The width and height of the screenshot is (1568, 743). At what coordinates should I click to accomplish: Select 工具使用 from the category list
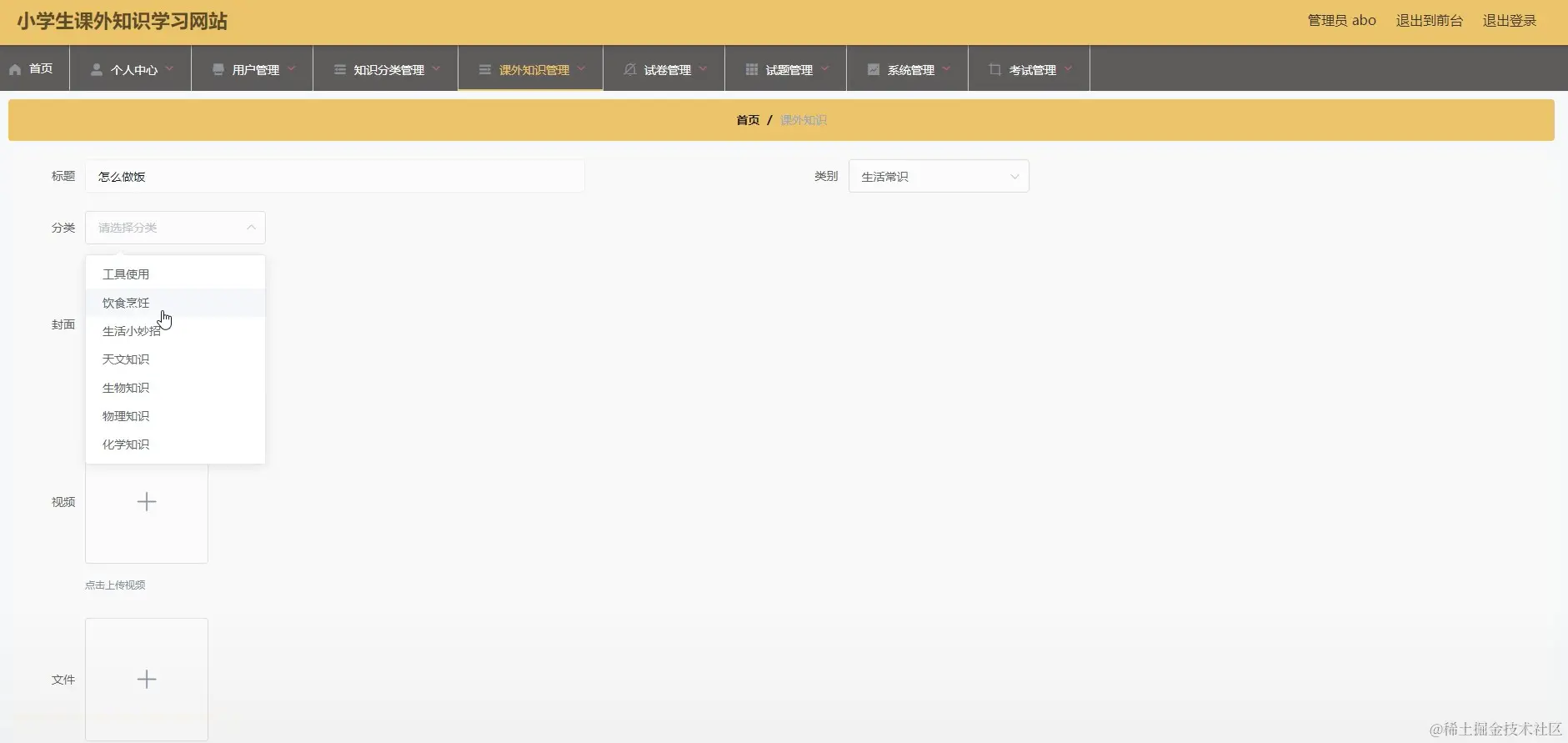tap(175, 274)
